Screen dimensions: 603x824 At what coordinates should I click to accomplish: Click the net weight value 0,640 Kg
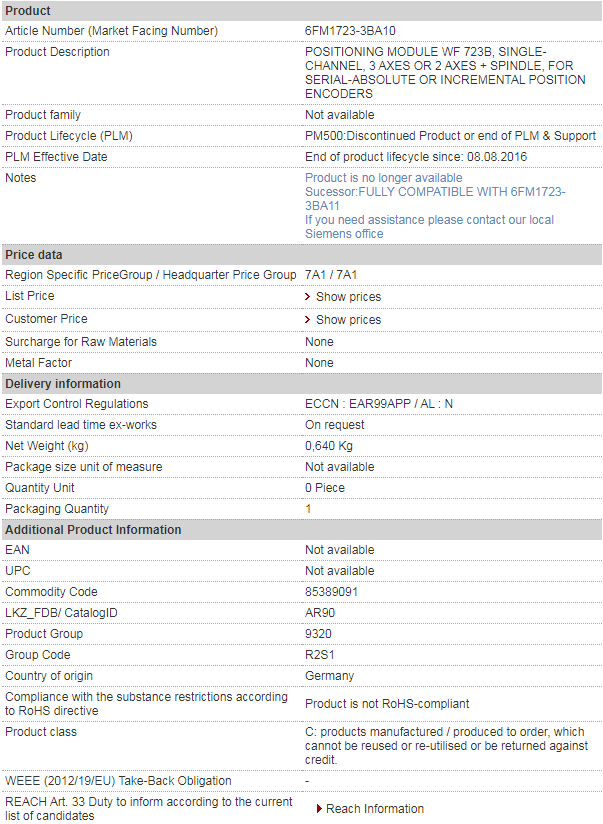point(329,446)
